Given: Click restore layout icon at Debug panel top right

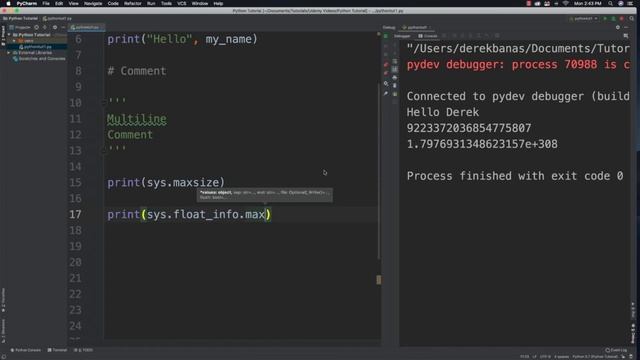Looking at the screenshot, I should coord(626,36).
